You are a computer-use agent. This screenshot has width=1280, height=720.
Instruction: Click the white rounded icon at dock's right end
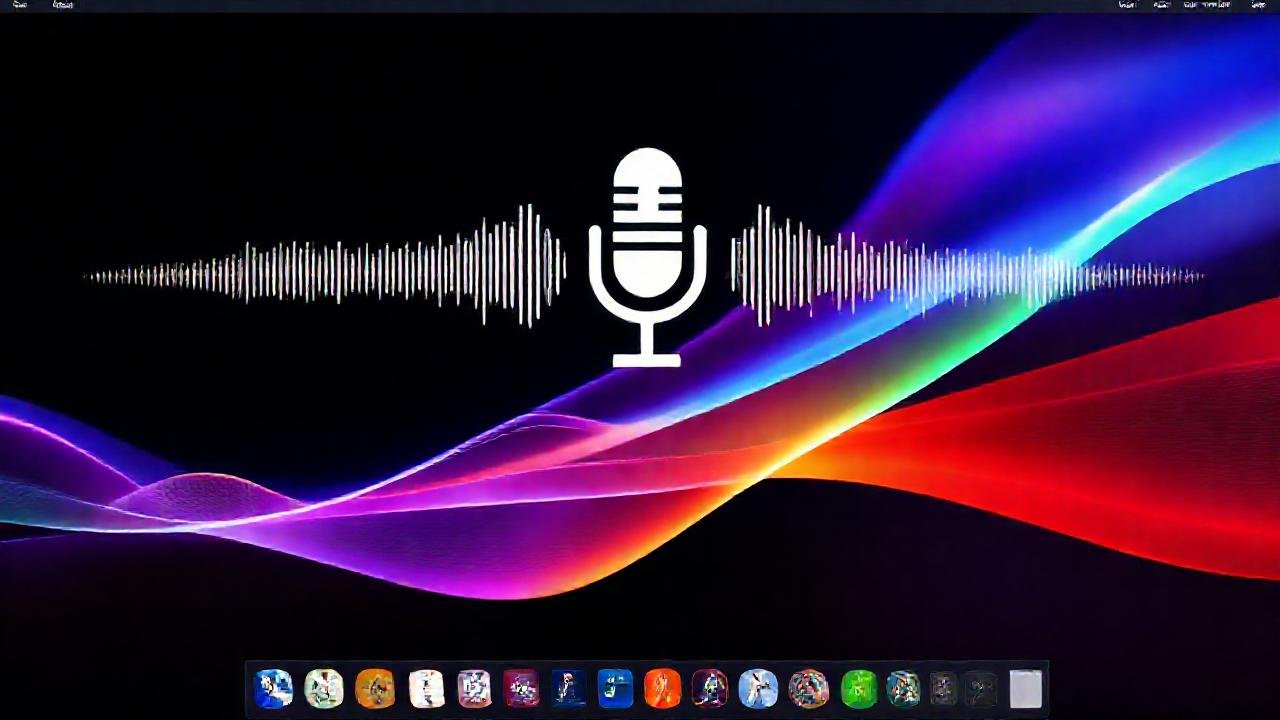pyautogui.click(x=1024, y=687)
